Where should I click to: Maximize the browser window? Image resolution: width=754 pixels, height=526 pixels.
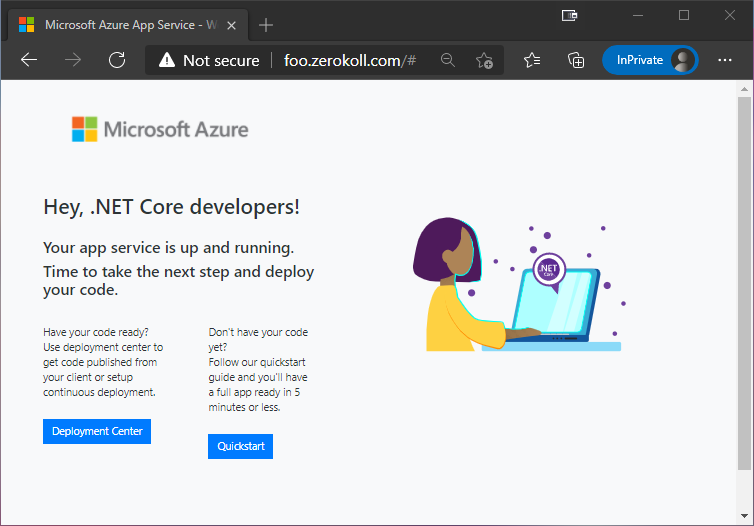(x=684, y=16)
